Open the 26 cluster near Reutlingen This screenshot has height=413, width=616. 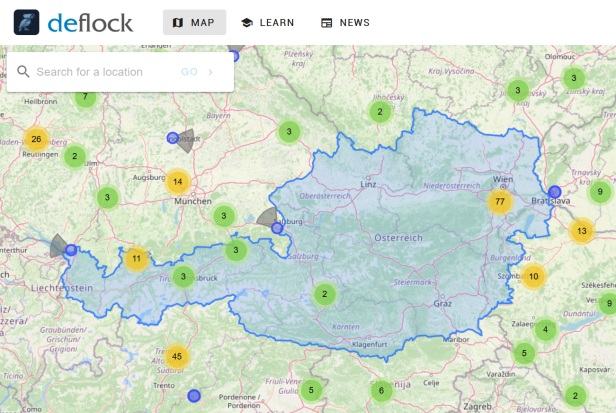coord(36,139)
